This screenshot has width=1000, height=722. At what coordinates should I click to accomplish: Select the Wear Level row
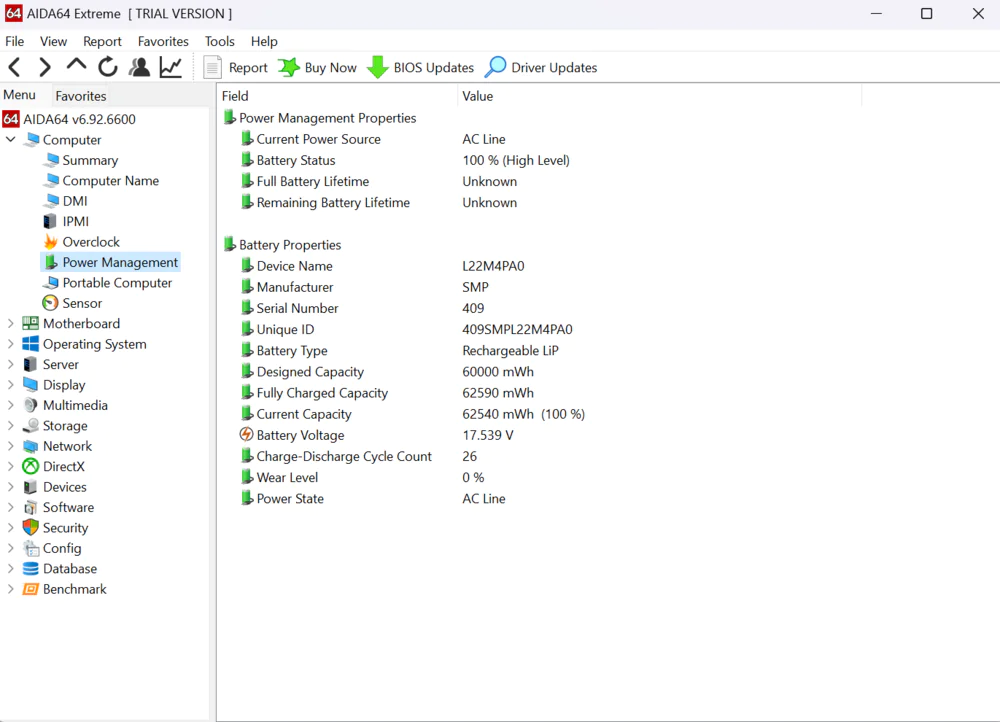539,477
